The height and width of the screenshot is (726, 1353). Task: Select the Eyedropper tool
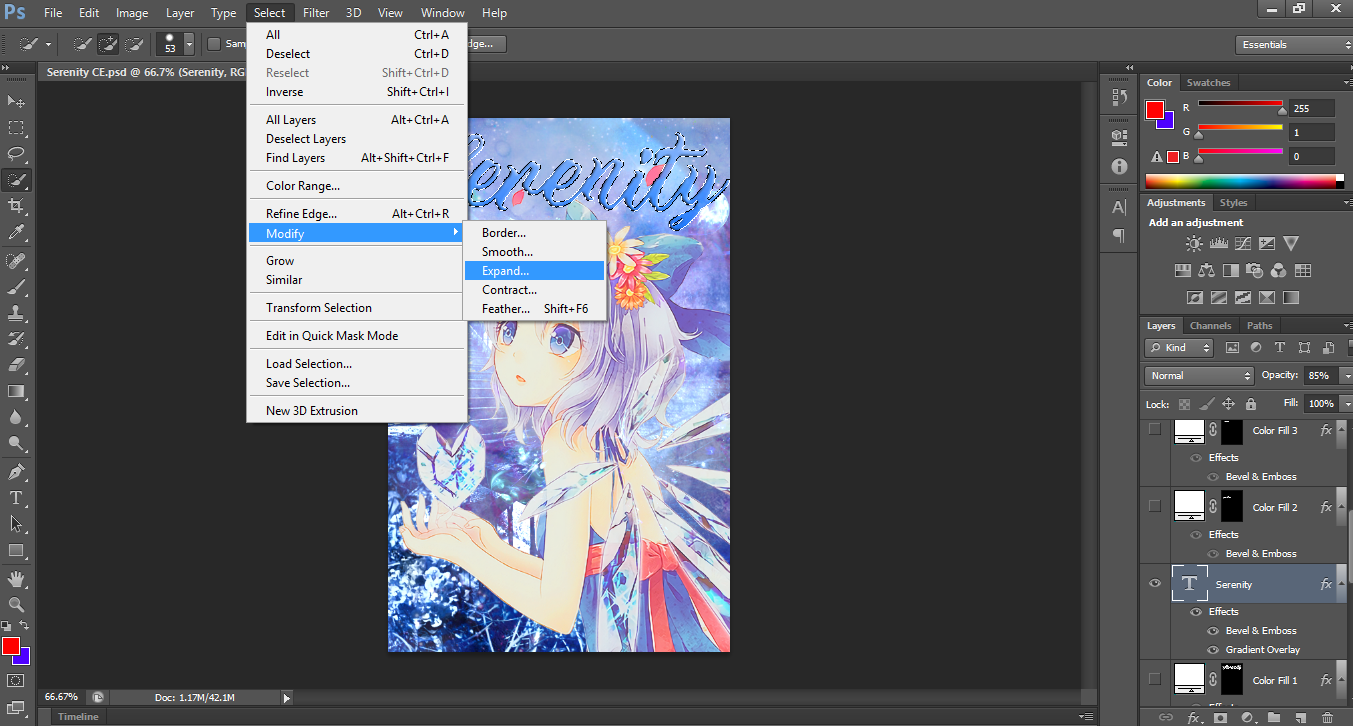point(17,232)
